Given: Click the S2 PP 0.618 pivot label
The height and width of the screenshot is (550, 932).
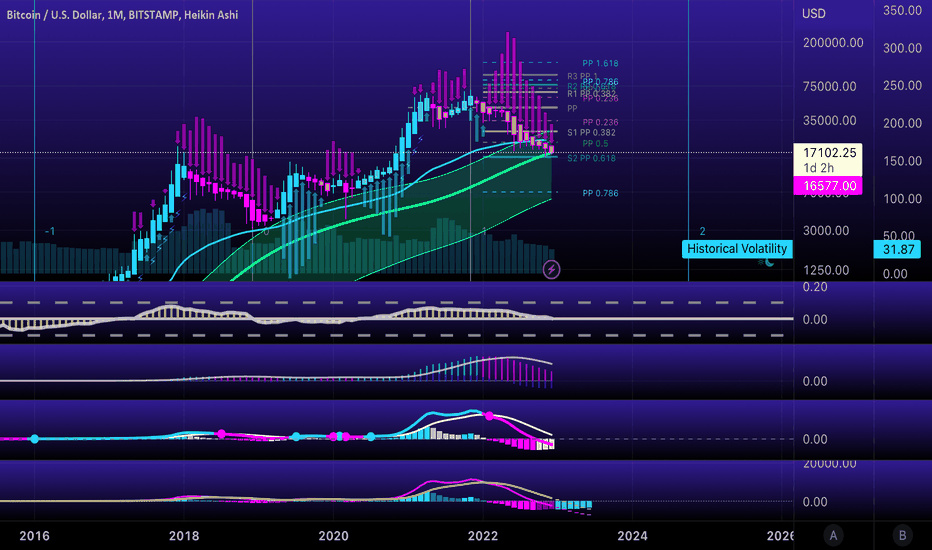Looking at the screenshot, I should click(591, 158).
